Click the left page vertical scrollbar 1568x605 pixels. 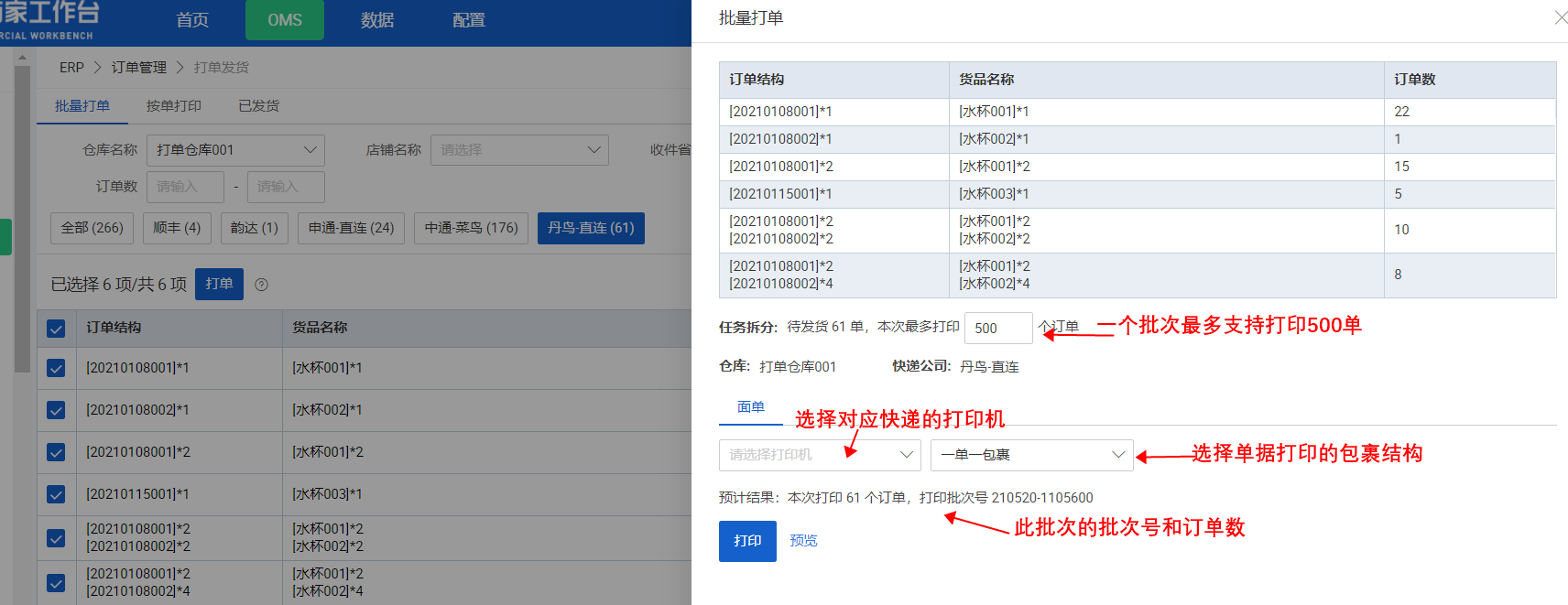pos(23,220)
